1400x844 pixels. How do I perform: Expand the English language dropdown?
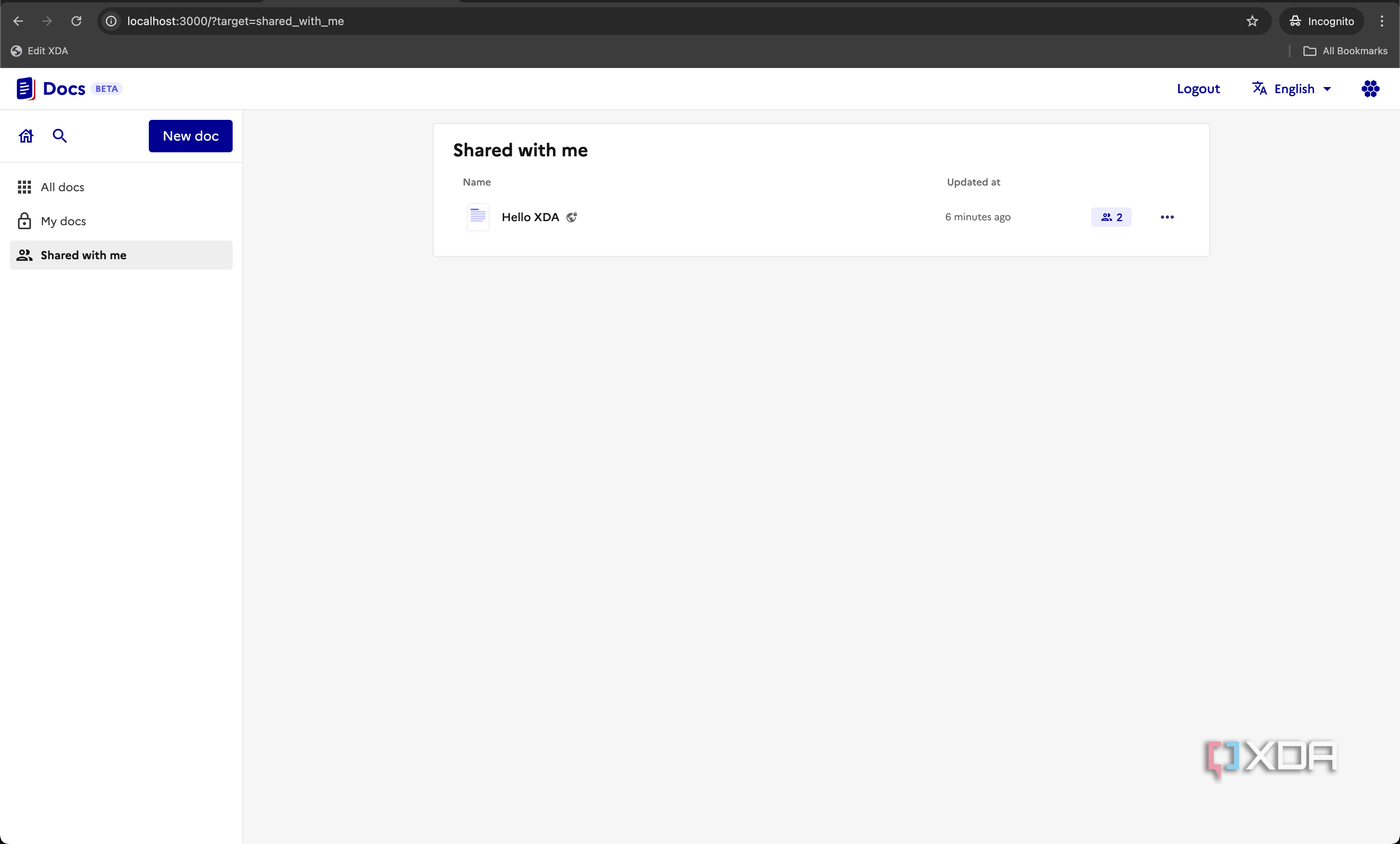1292,89
